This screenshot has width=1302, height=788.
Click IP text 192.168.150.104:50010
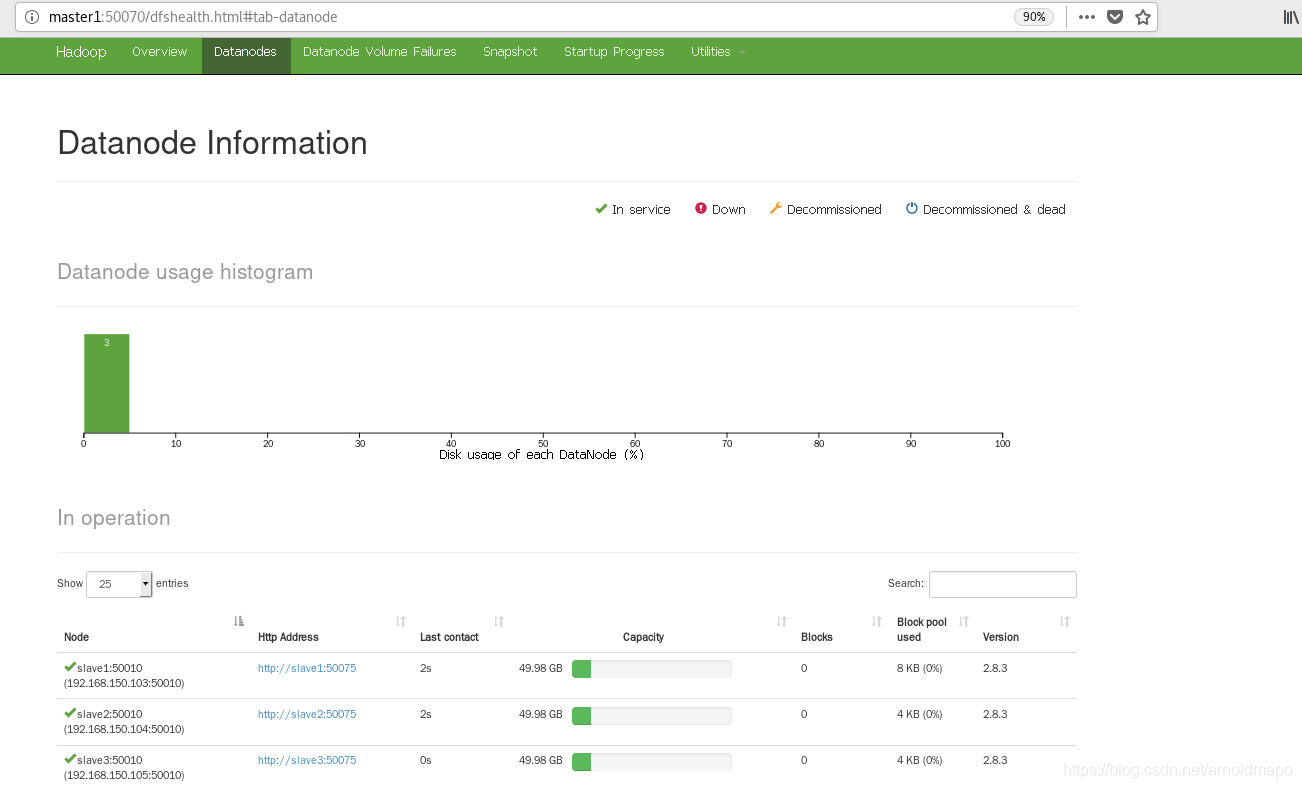pos(124,729)
